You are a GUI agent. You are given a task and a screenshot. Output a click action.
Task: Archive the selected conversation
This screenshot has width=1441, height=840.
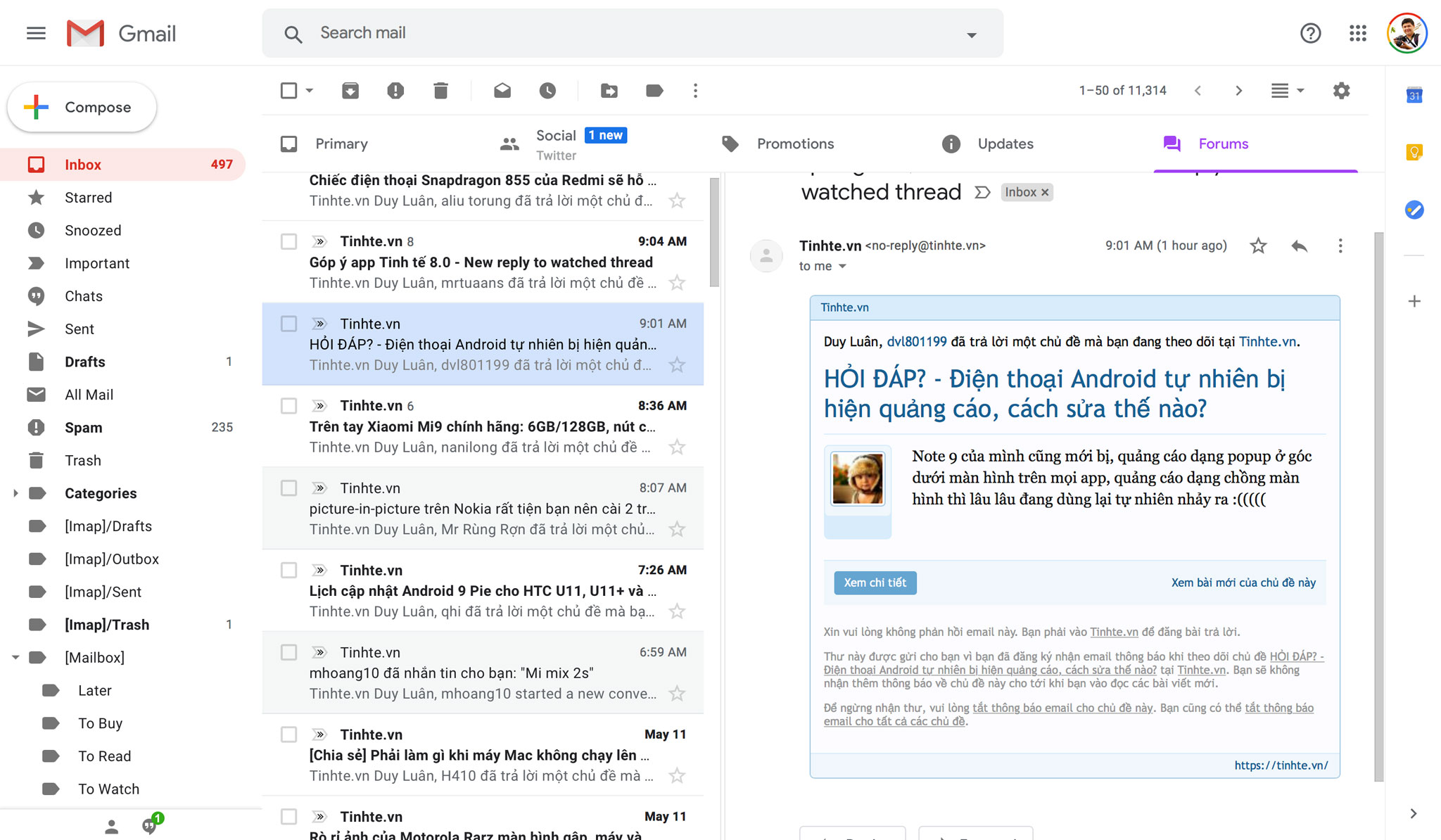350,91
